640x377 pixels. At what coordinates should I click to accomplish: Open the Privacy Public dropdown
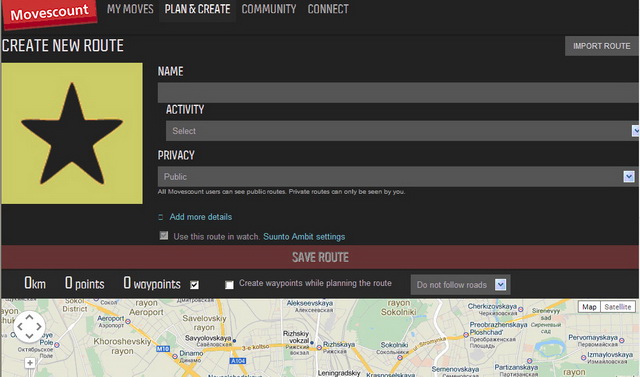(x=398, y=177)
